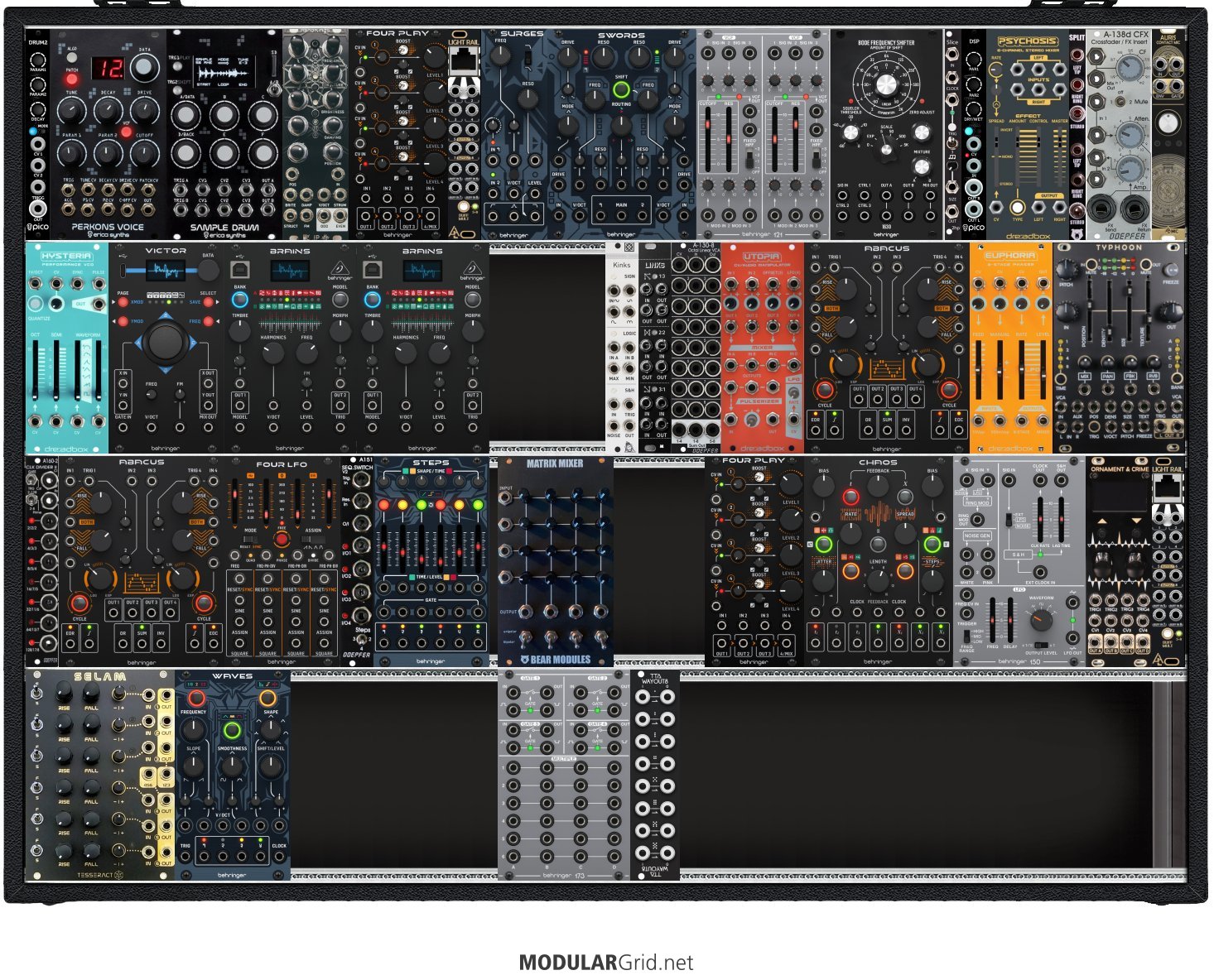Click the Tesseract logo on the Selam module

tap(100, 874)
